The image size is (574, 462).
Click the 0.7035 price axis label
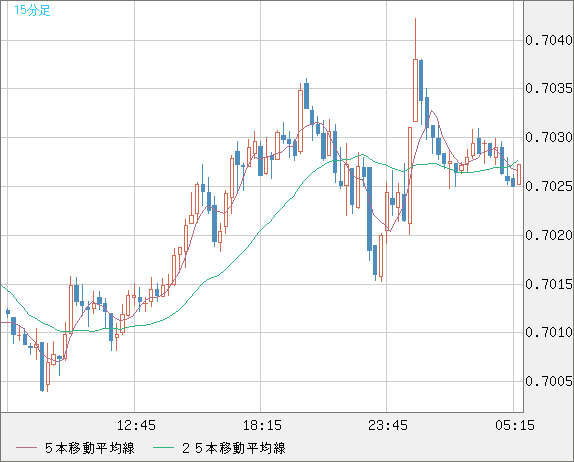(549, 88)
